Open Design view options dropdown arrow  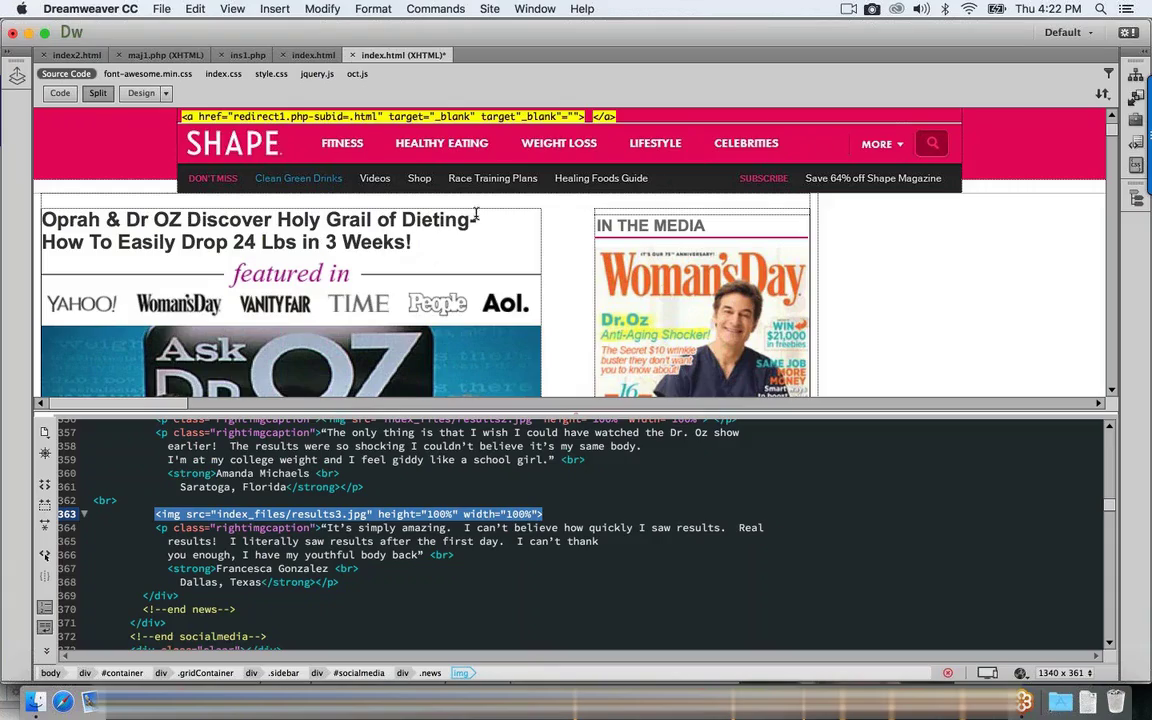click(x=166, y=93)
